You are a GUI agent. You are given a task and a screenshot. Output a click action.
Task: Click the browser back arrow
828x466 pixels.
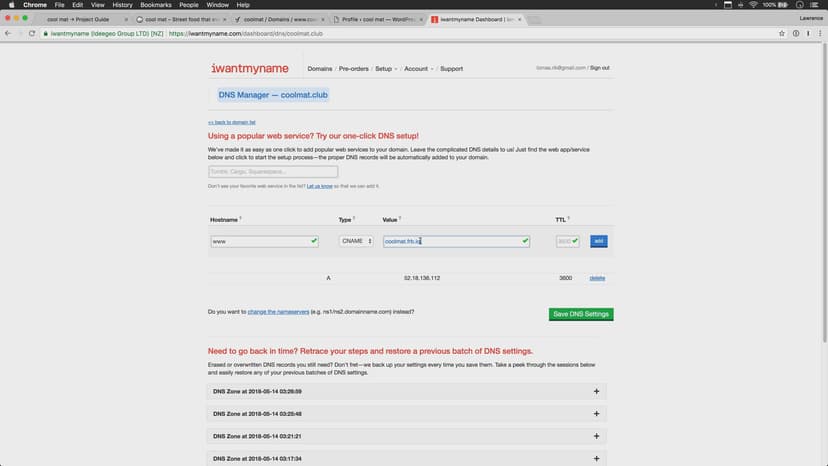click(x=8, y=33)
